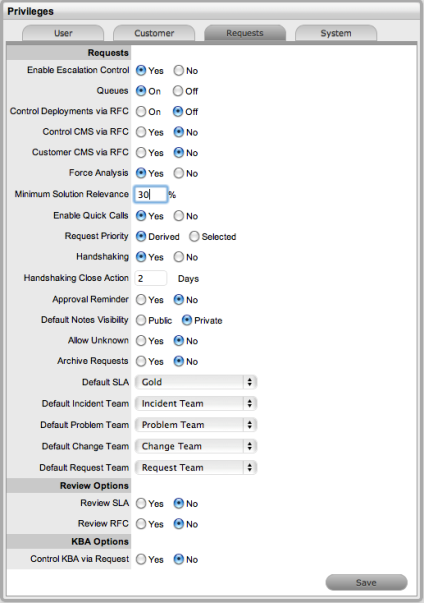
Task: Select Yes for Control CMS via RFC
Action: coord(141,132)
